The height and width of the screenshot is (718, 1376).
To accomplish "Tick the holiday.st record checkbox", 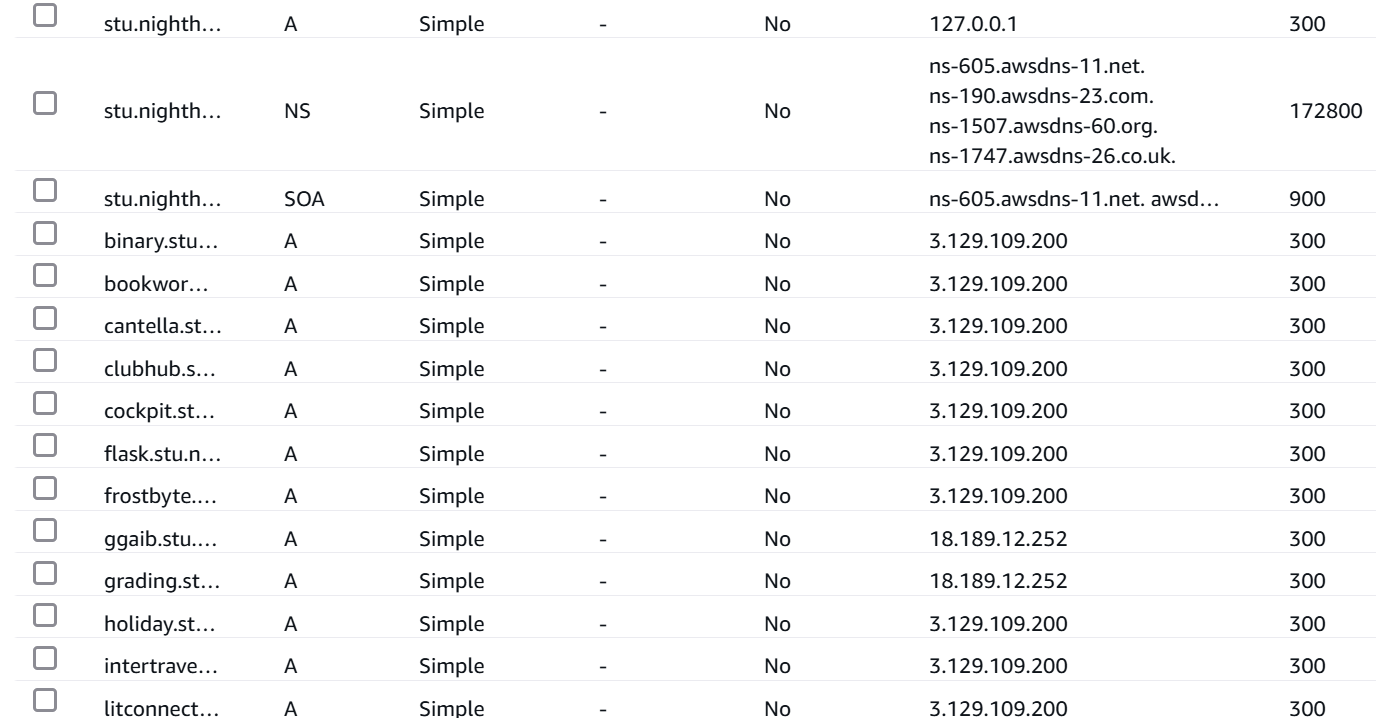I will tap(43, 618).
